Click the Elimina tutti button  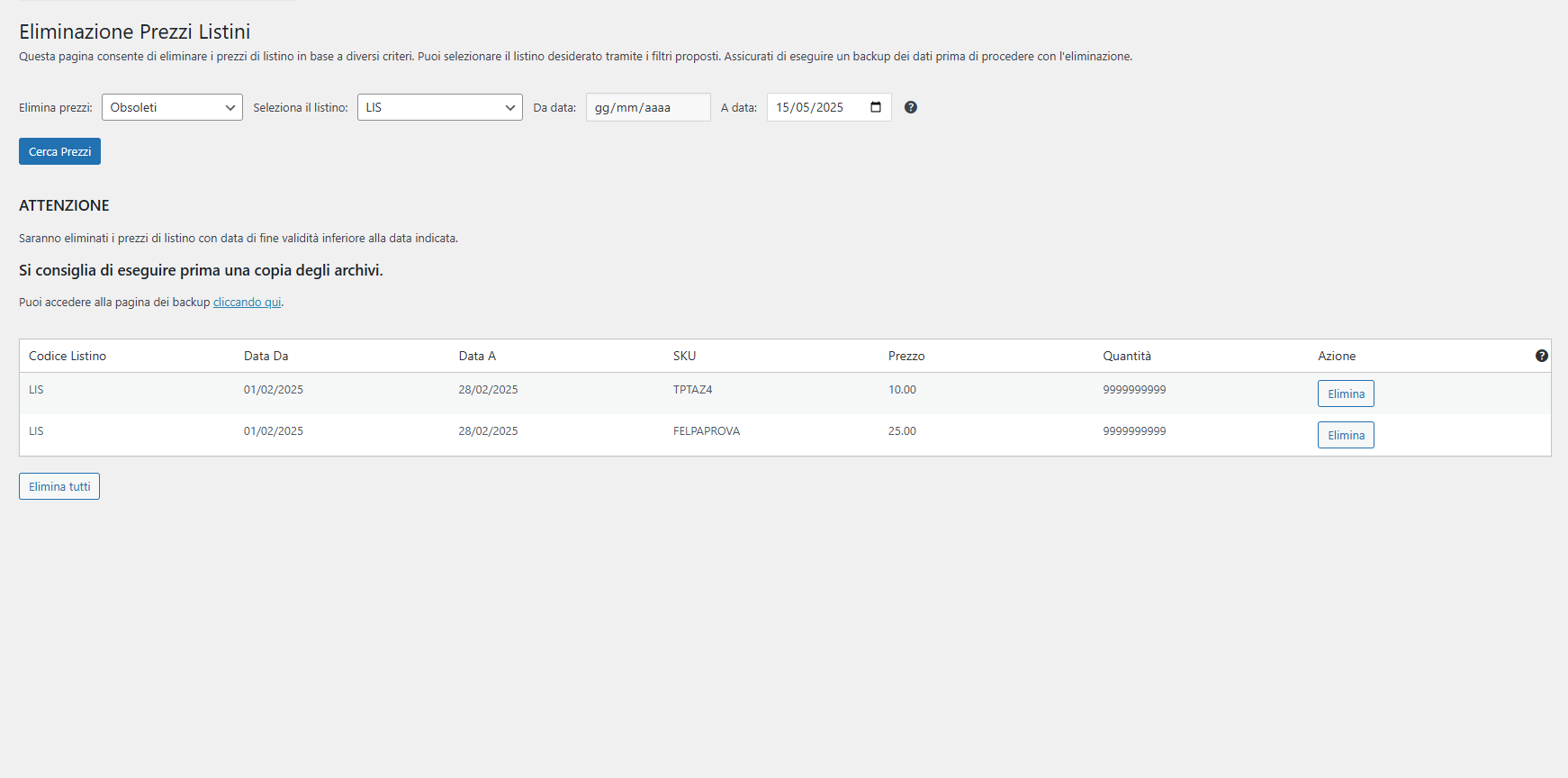click(59, 486)
